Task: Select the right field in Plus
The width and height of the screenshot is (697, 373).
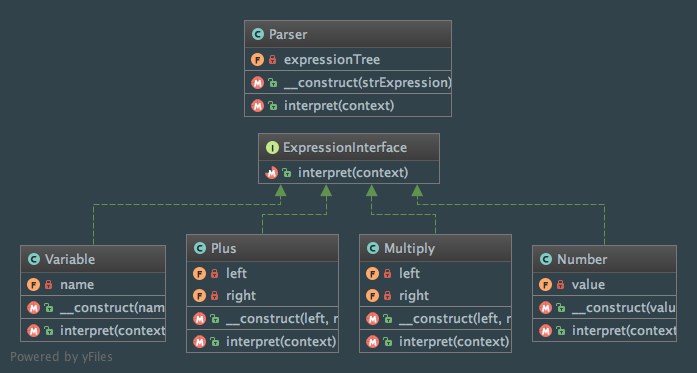Action: click(x=262, y=295)
